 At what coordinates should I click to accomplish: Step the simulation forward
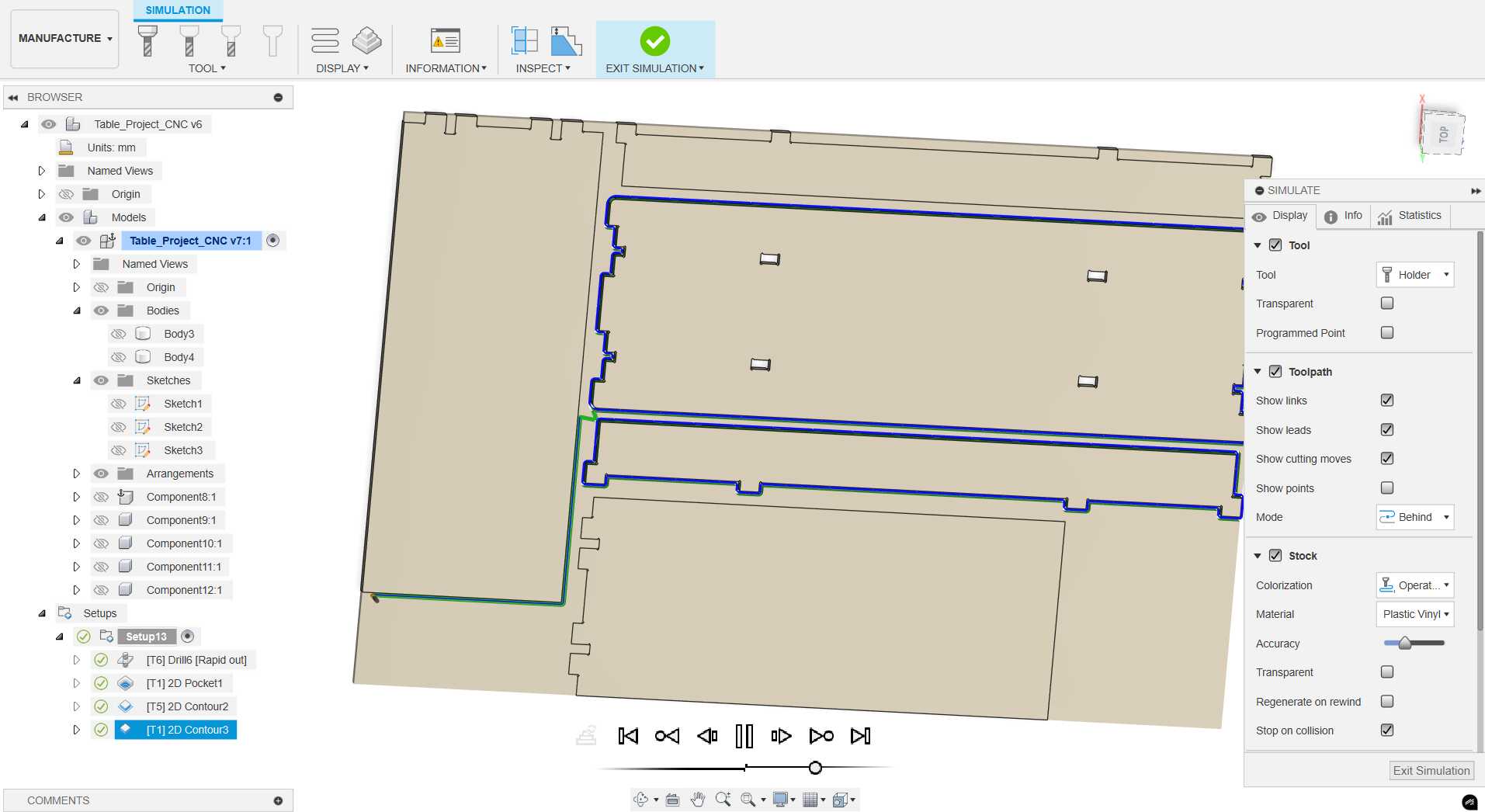[781, 735]
